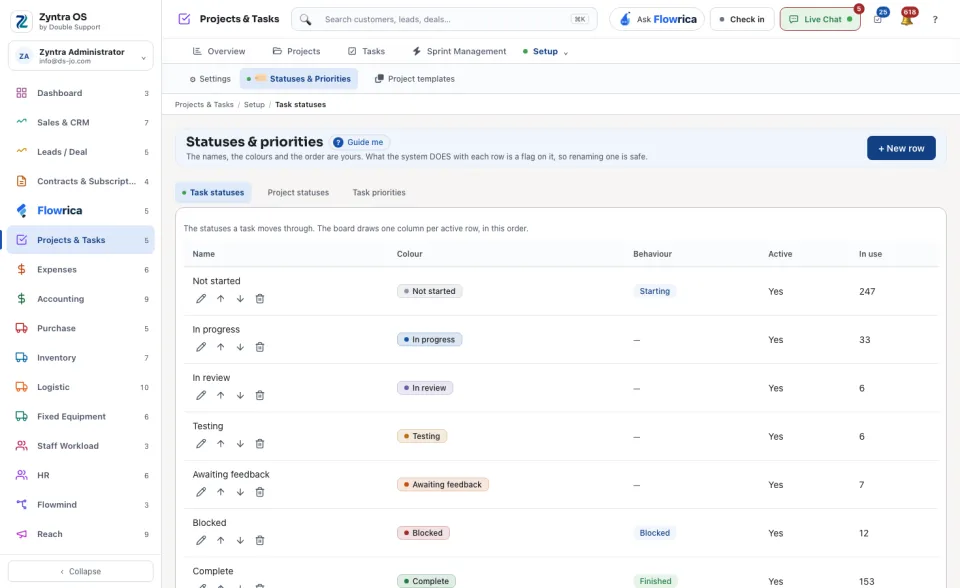The image size is (960, 588).
Task: Delete the In progress status
Action: point(260,347)
